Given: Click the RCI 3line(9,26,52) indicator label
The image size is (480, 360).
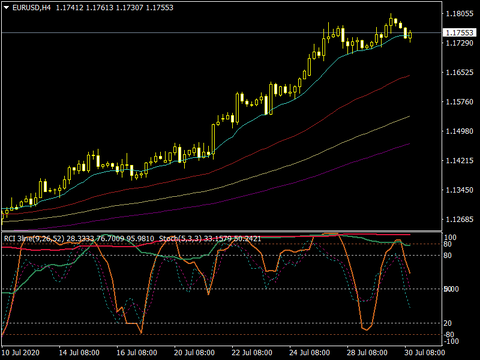Looking at the screenshot, I should coord(34,239).
